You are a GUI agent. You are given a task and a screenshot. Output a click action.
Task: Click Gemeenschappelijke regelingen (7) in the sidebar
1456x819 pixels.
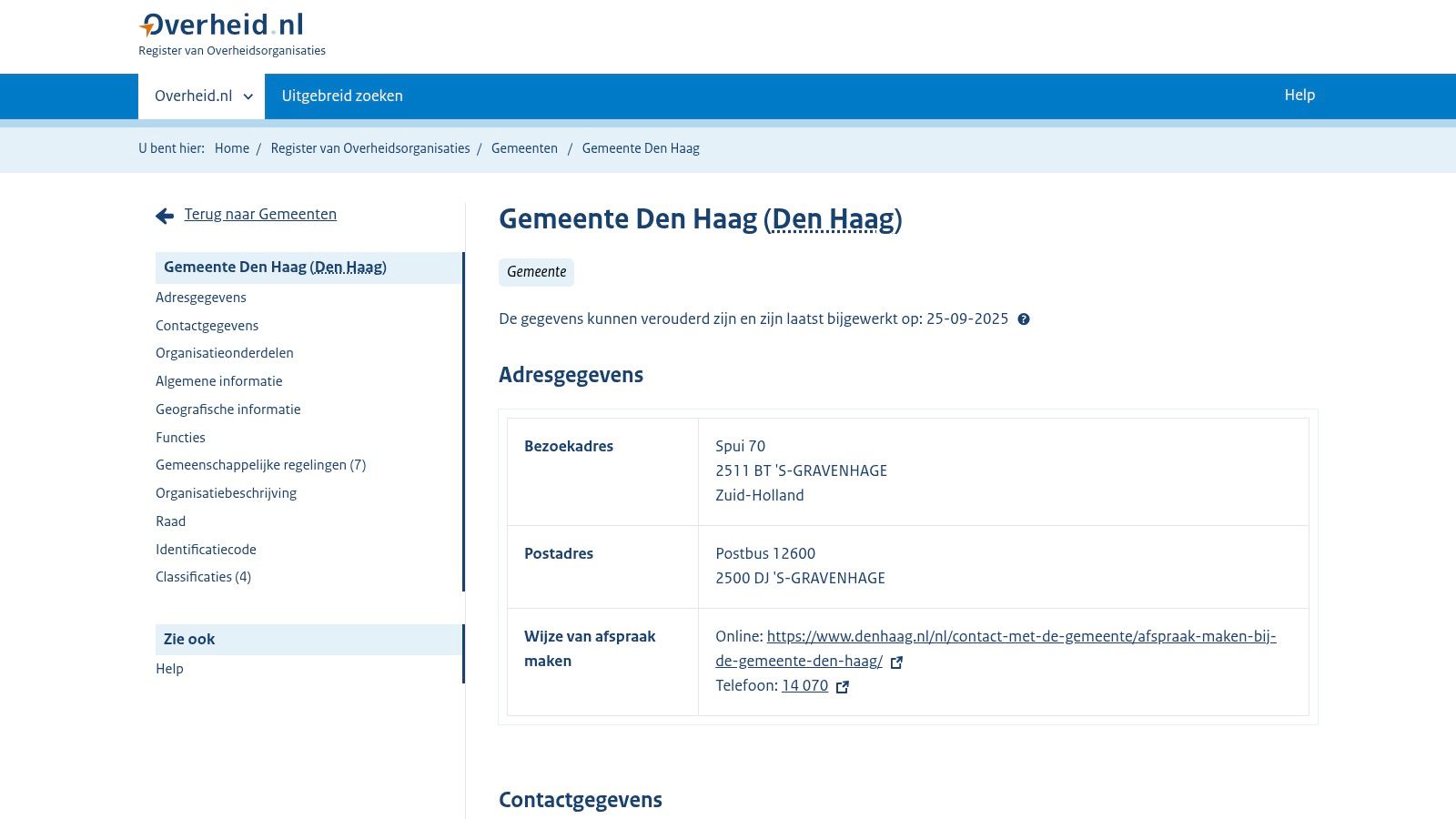[x=261, y=465]
